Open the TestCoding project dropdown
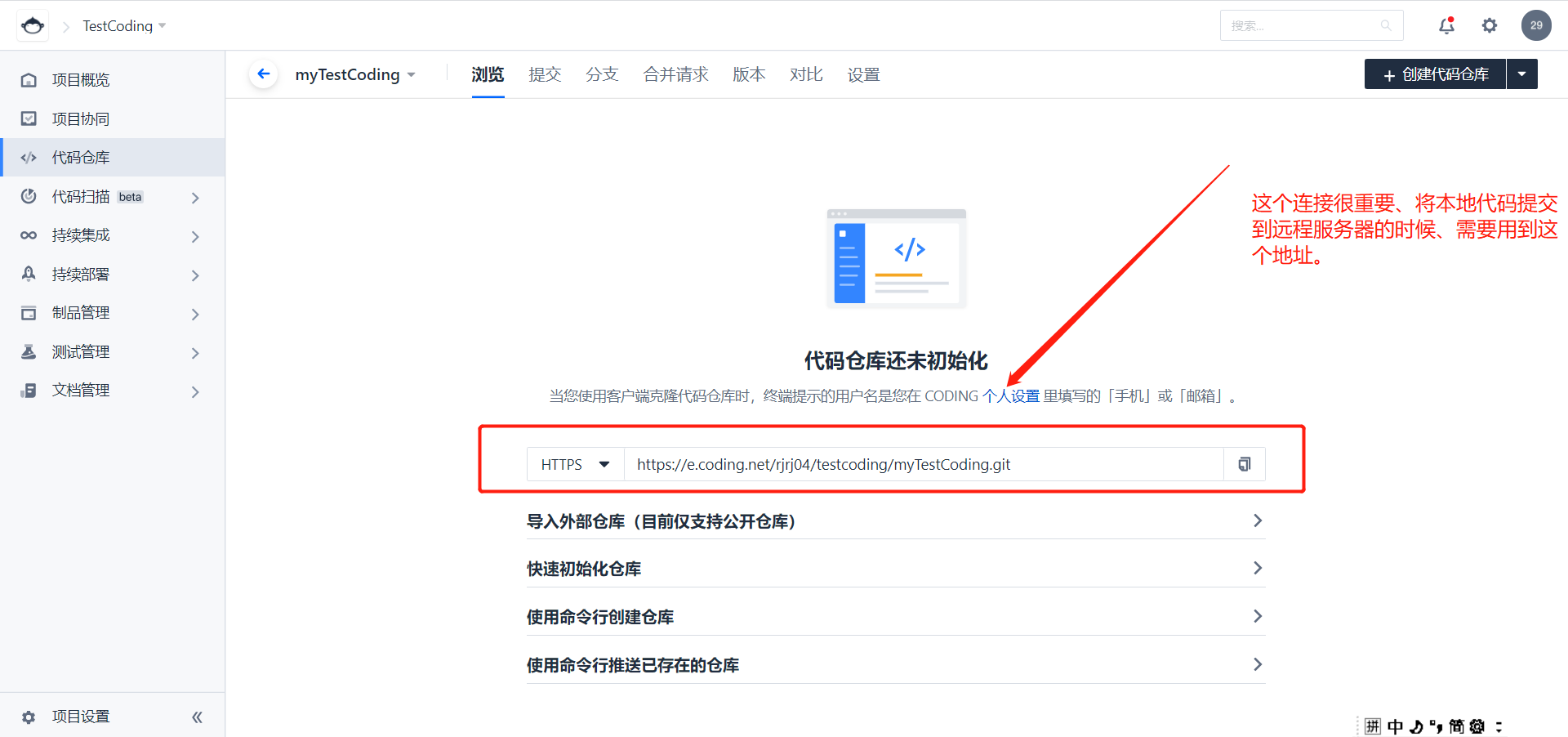Viewport: 1568px width, 737px height. pos(124,26)
